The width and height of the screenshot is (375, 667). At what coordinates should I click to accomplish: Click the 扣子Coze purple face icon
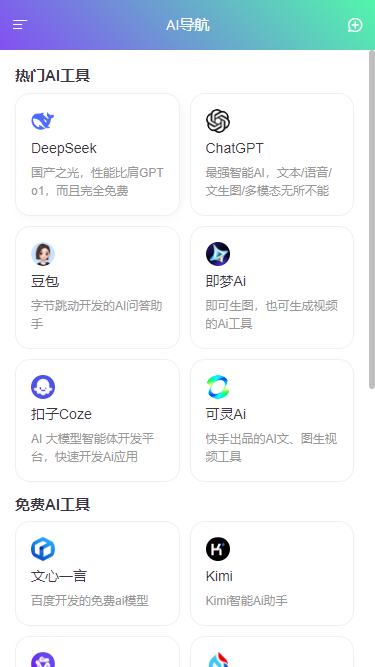point(43,387)
